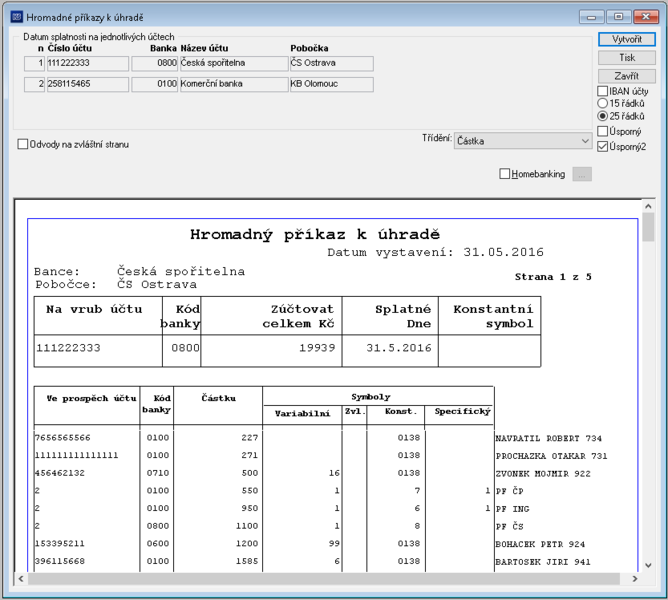
Task: Click row number field 1
Action: pos(34,63)
